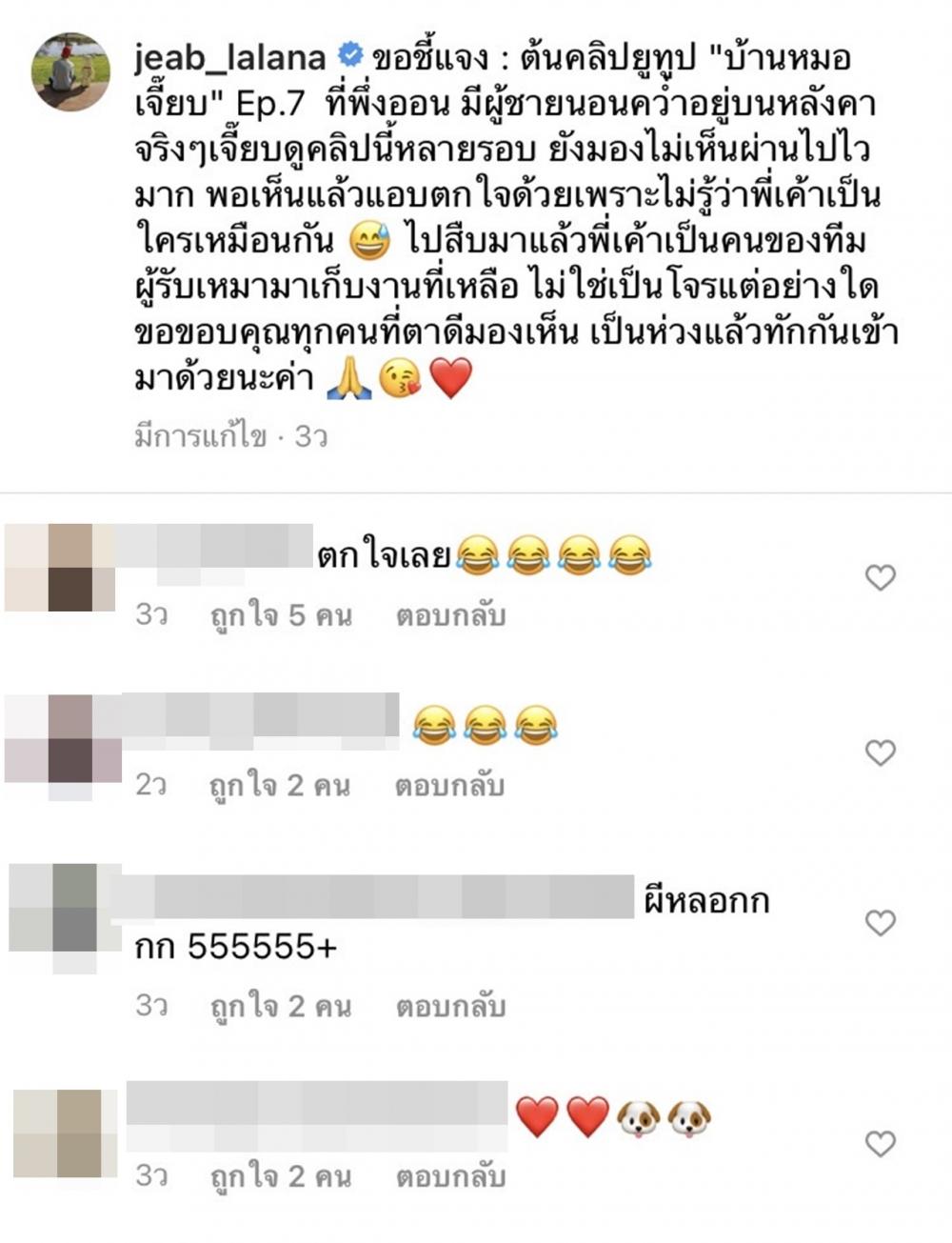View 2 likes on ผีหลอก comment
The height and width of the screenshot is (1243, 952).
pyautogui.click(x=281, y=1007)
